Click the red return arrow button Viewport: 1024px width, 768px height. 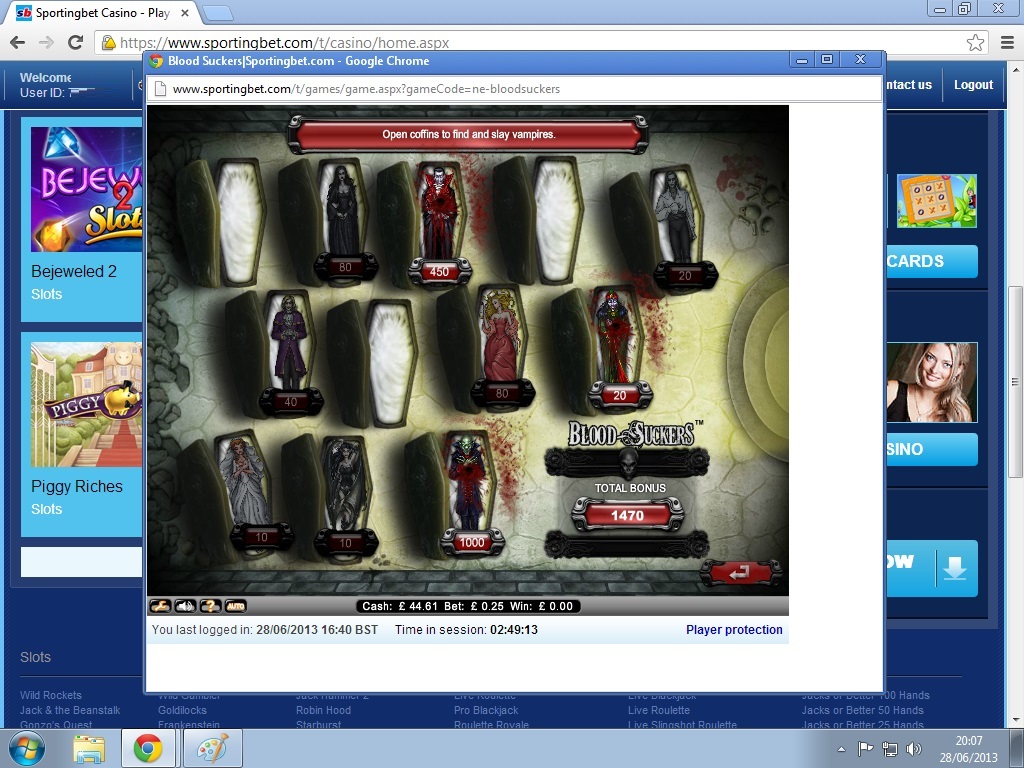[x=740, y=573]
